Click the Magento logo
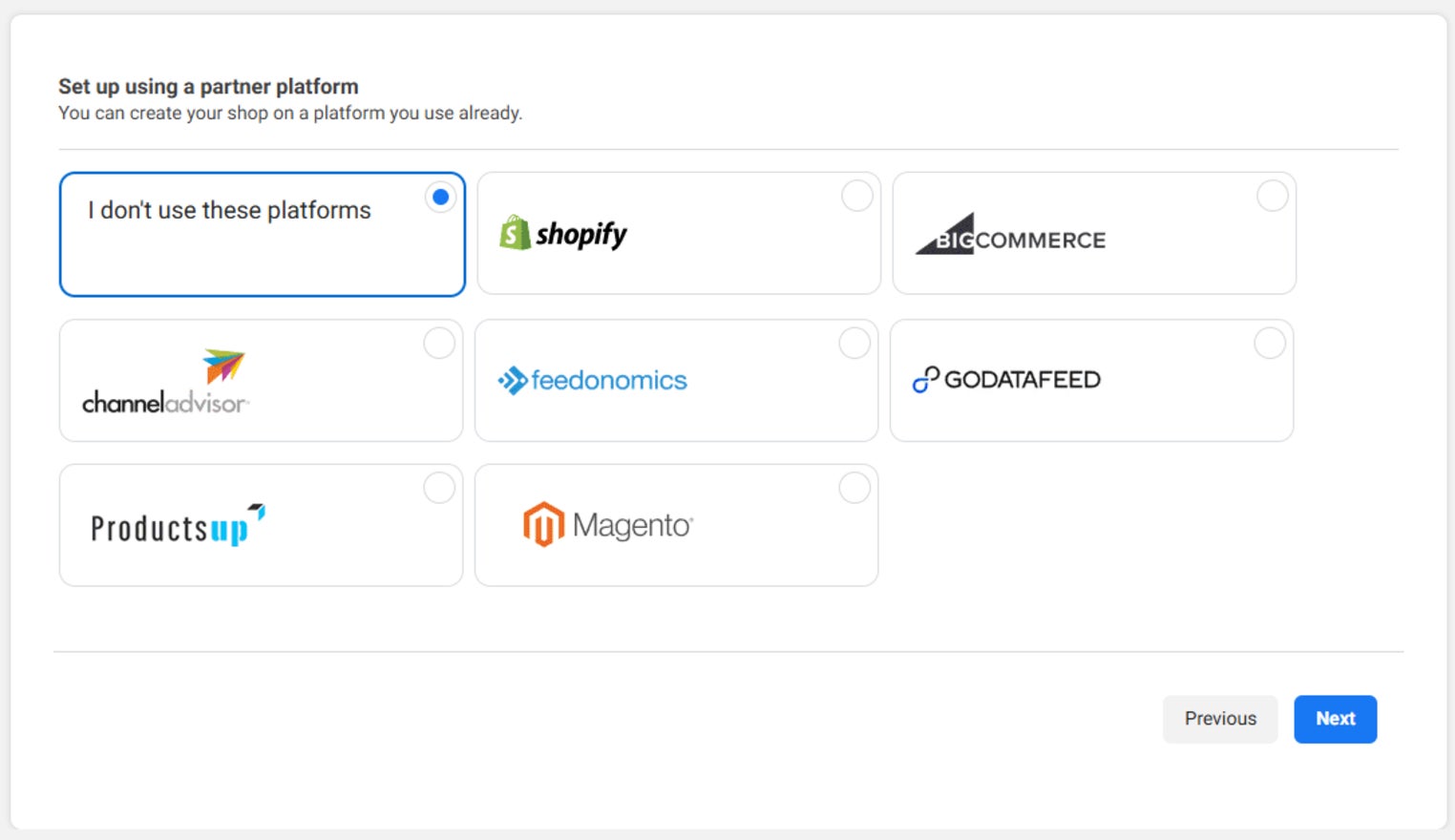 point(608,524)
